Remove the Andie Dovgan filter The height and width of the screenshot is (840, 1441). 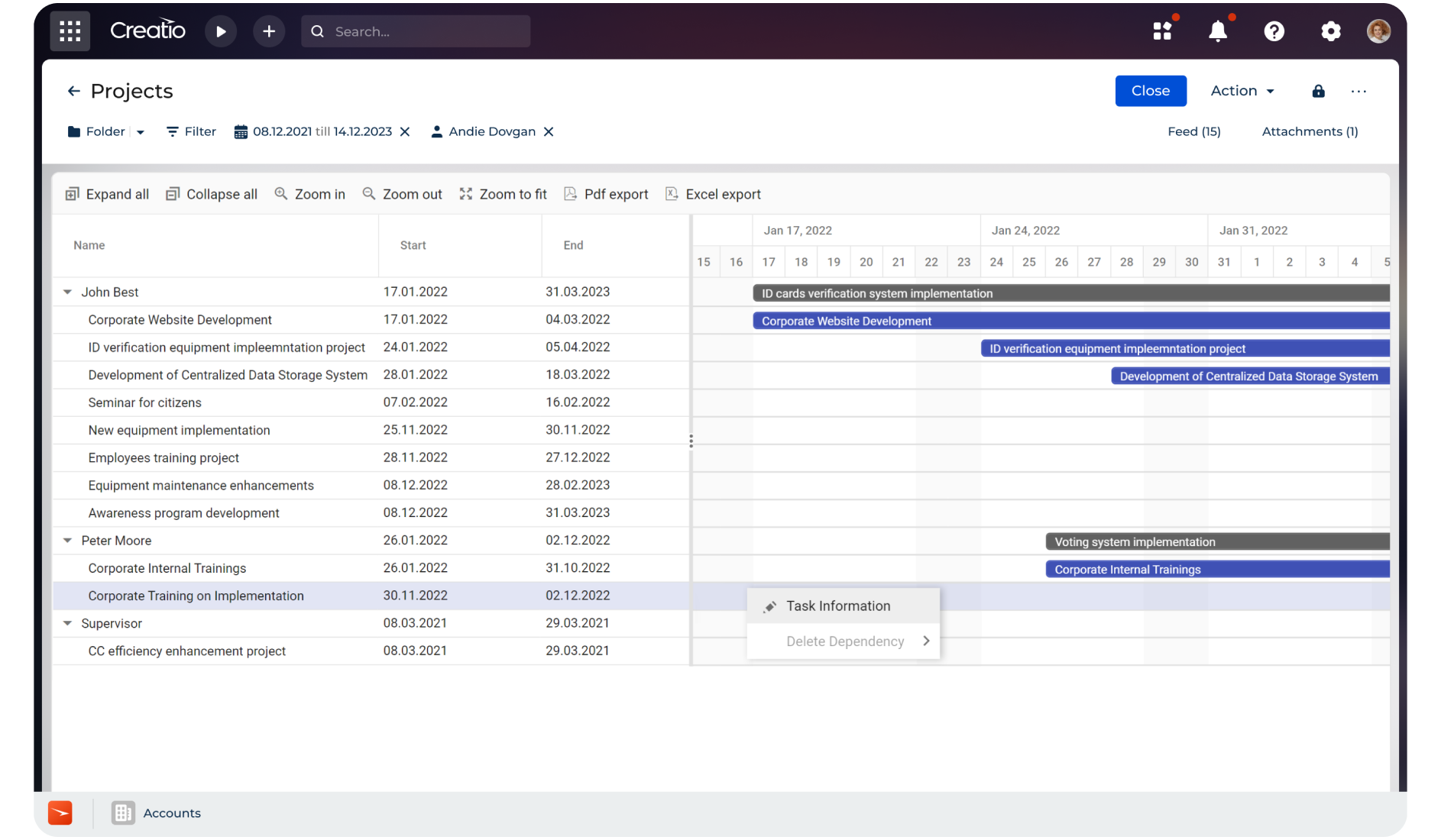click(549, 131)
